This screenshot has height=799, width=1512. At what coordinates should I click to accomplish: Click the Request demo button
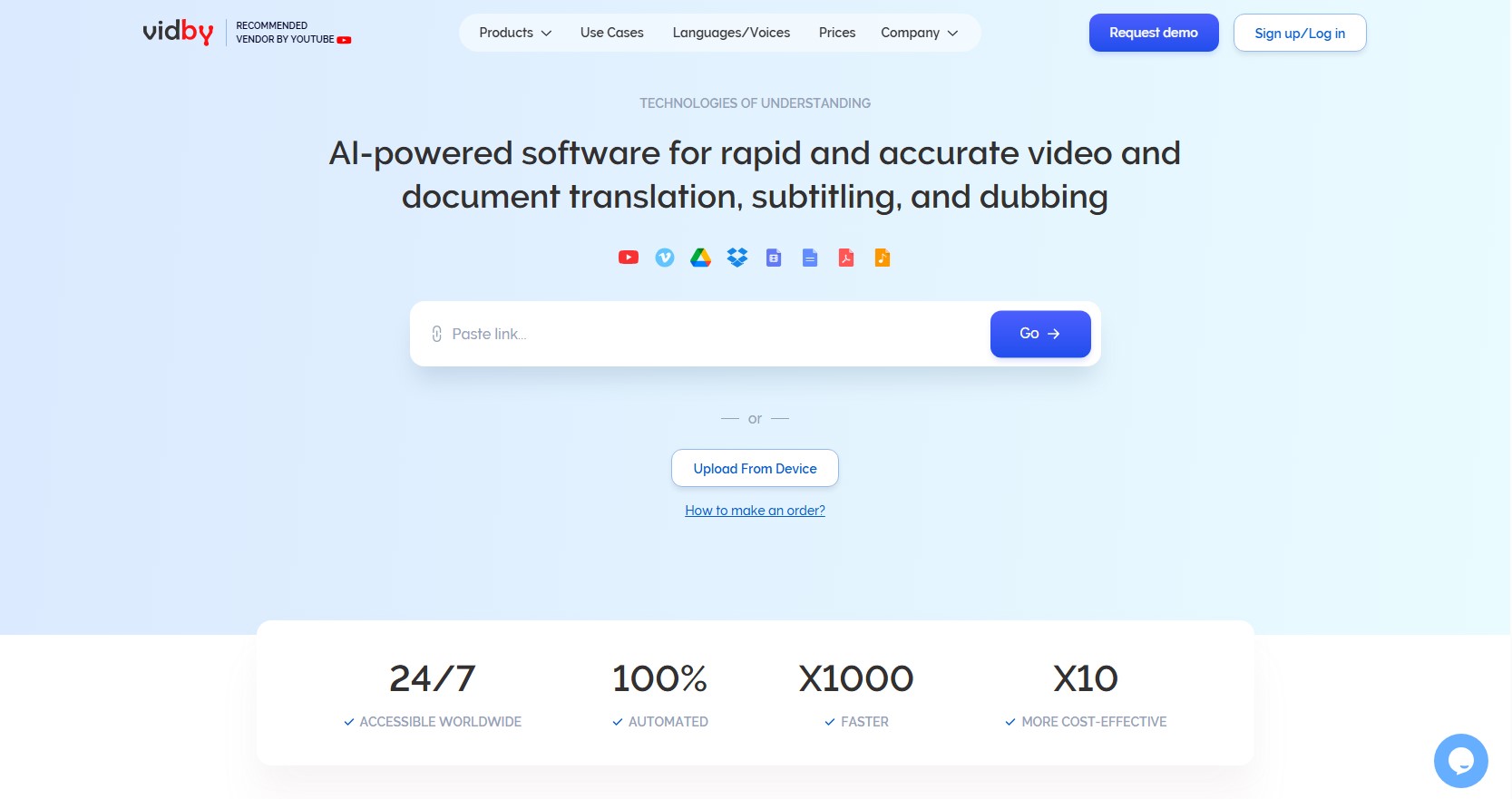[1153, 33]
